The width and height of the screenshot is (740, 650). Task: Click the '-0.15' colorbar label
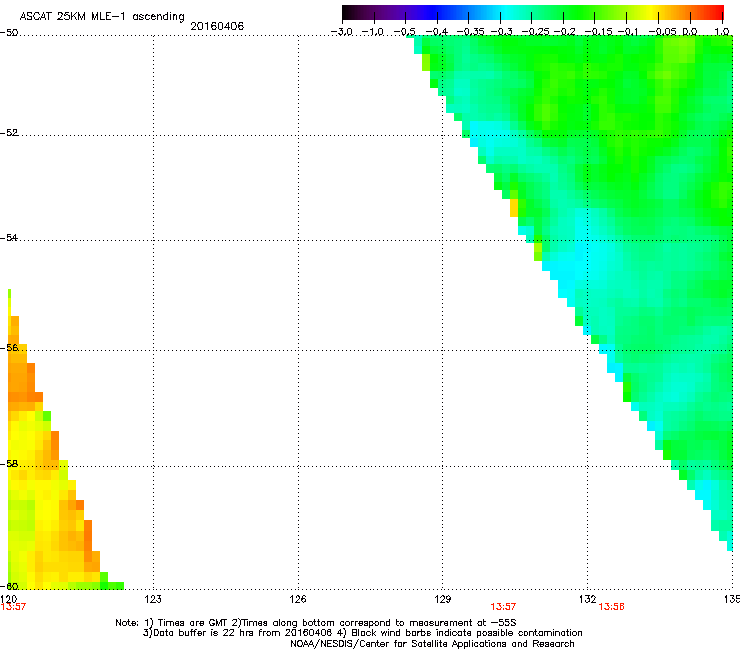[598, 32]
